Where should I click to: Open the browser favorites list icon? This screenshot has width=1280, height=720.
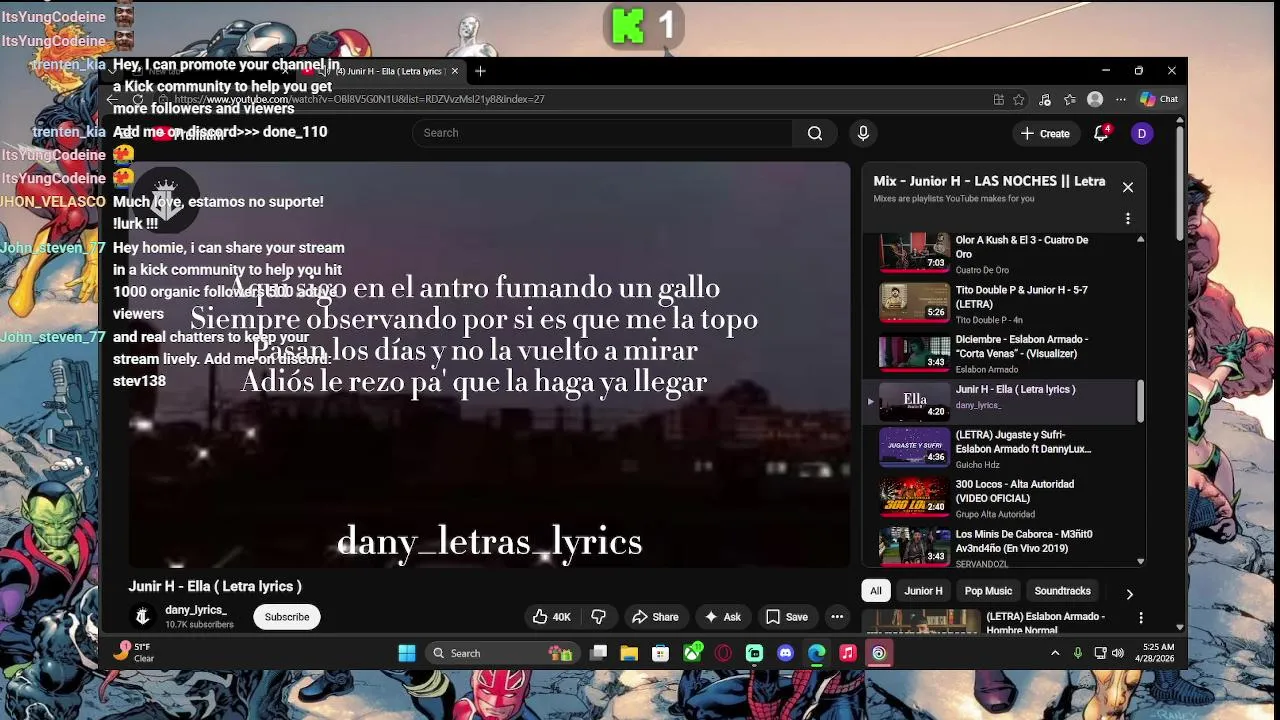pos(1070,99)
